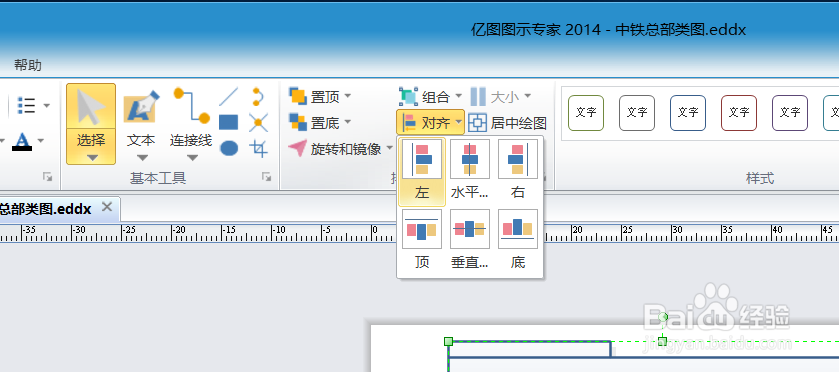839x372 pixels.
Task: Open Basic Tools group dialog launcher
Action: (266, 177)
